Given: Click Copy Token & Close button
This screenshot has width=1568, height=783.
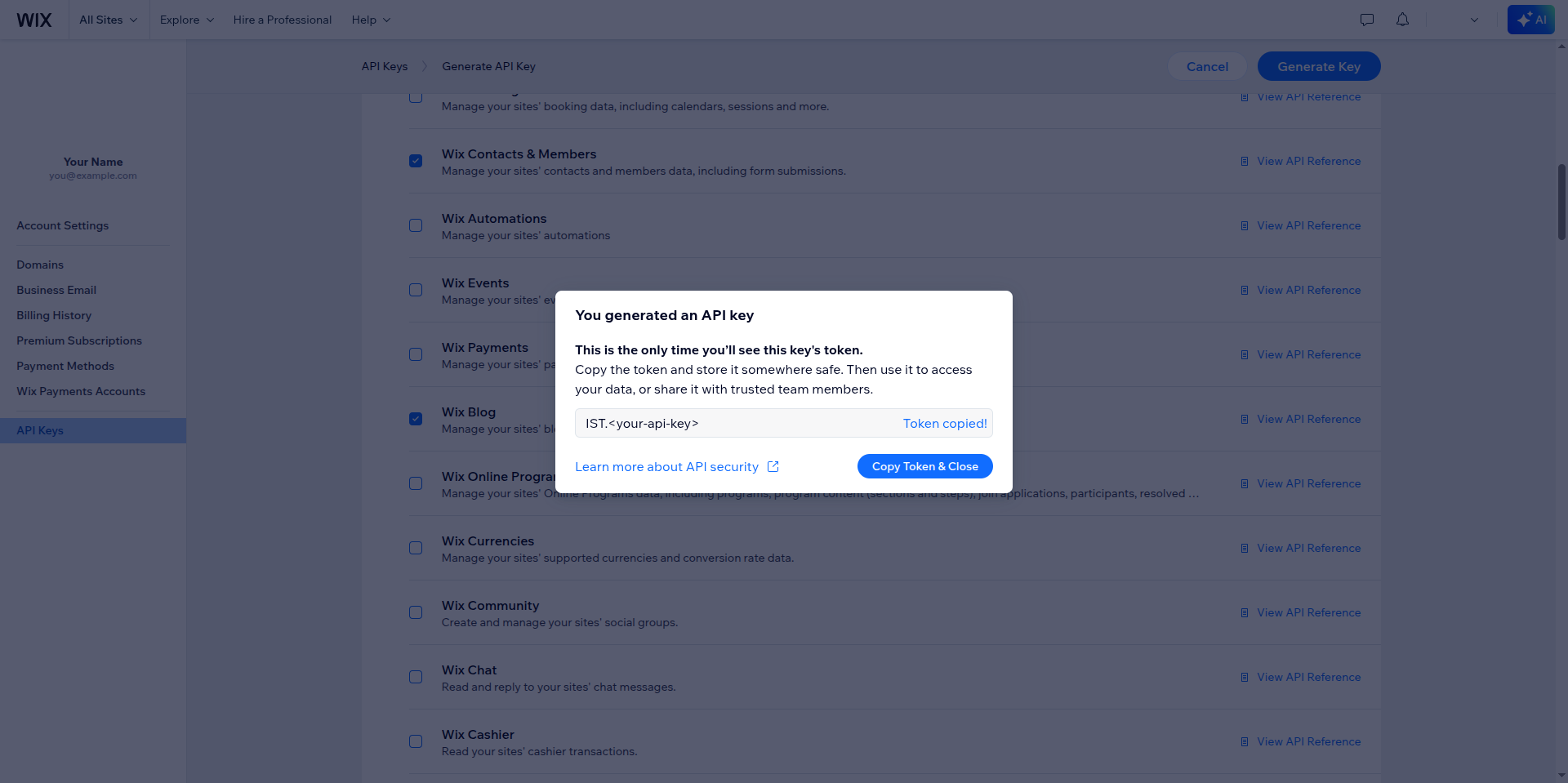Looking at the screenshot, I should pos(925,466).
